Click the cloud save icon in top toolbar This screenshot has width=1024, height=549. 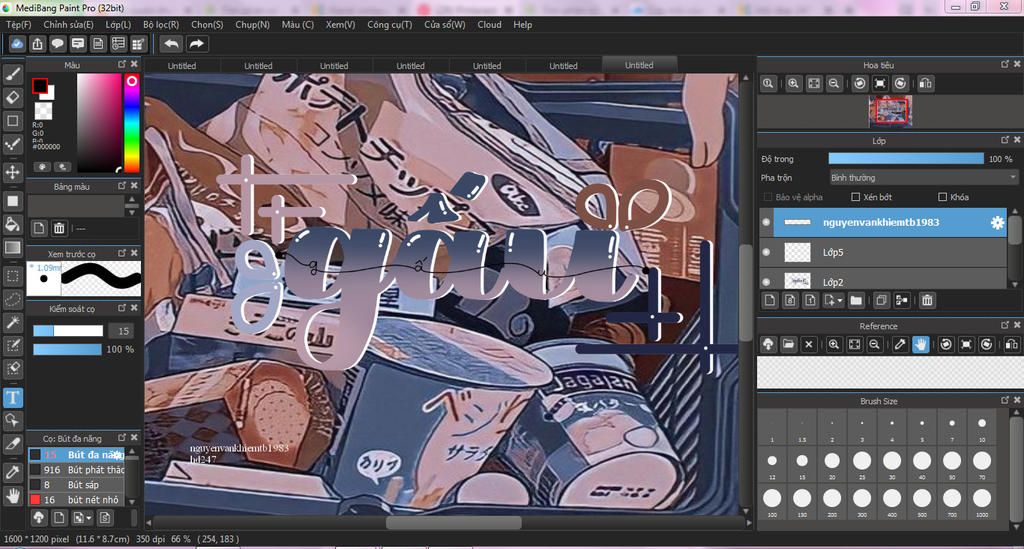click(x=17, y=44)
